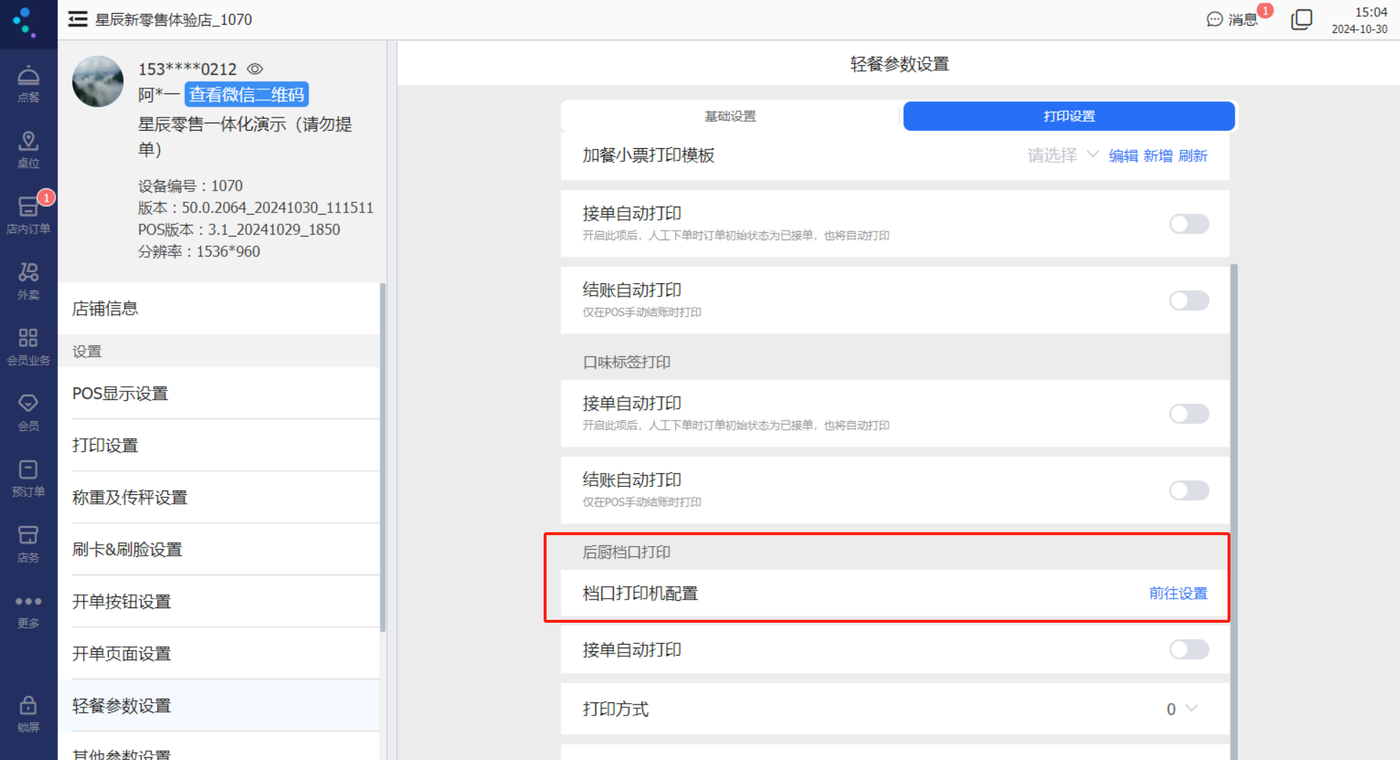This screenshot has height=760, width=1400.
Task: Toggle 结账自动打印 under 口味标签打印
Action: pyautogui.click(x=1189, y=490)
